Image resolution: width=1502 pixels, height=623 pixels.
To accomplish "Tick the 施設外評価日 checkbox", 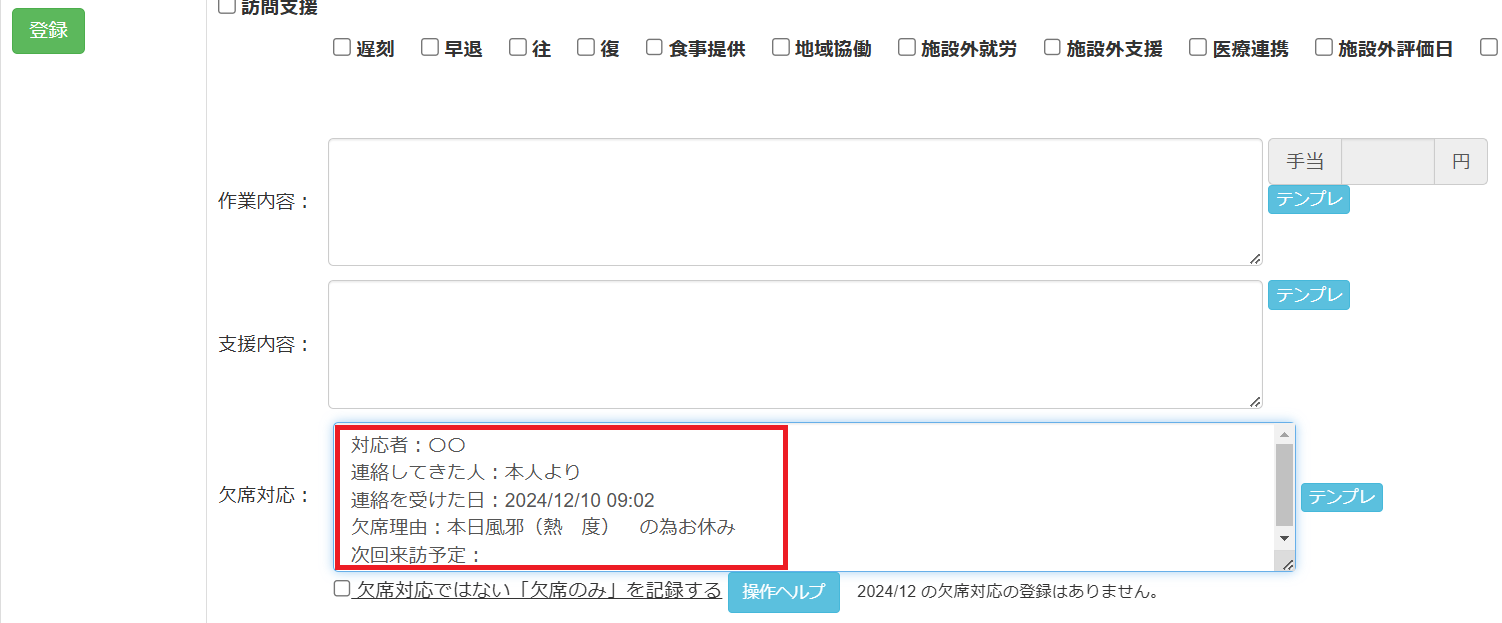I will click(x=1324, y=47).
